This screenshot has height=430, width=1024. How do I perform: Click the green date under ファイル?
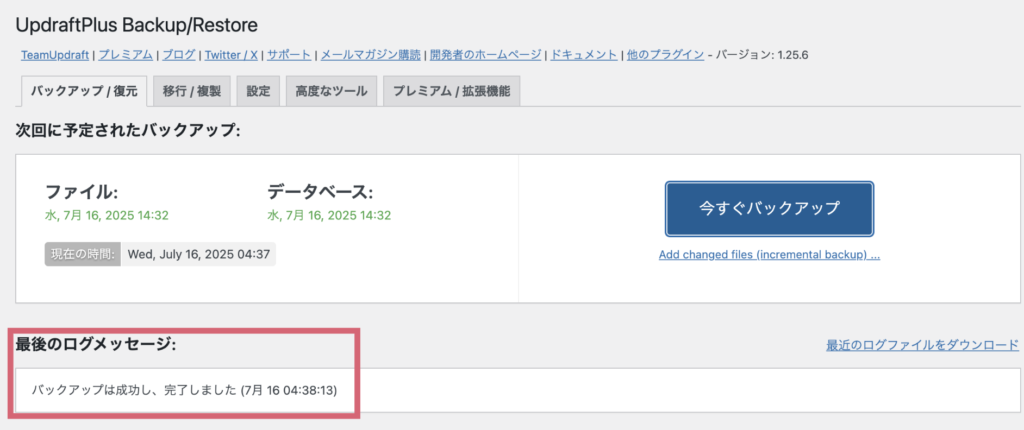pos(107,216)
